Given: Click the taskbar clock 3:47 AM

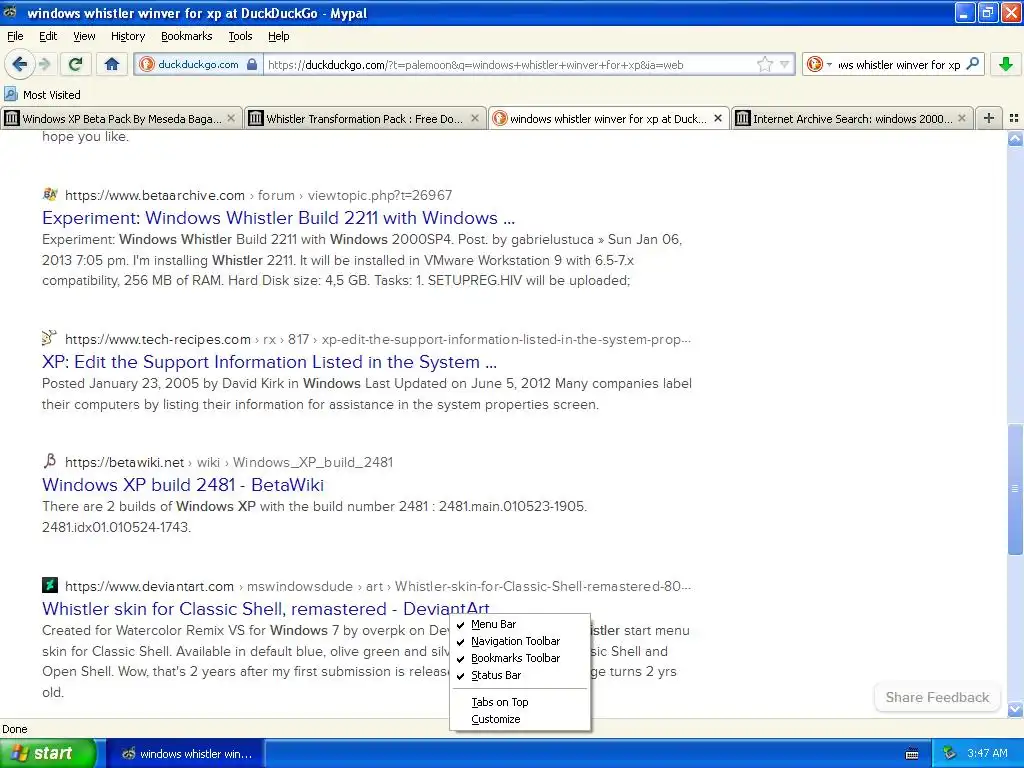Looking at the screenshot, I should (x=987, y=753).
